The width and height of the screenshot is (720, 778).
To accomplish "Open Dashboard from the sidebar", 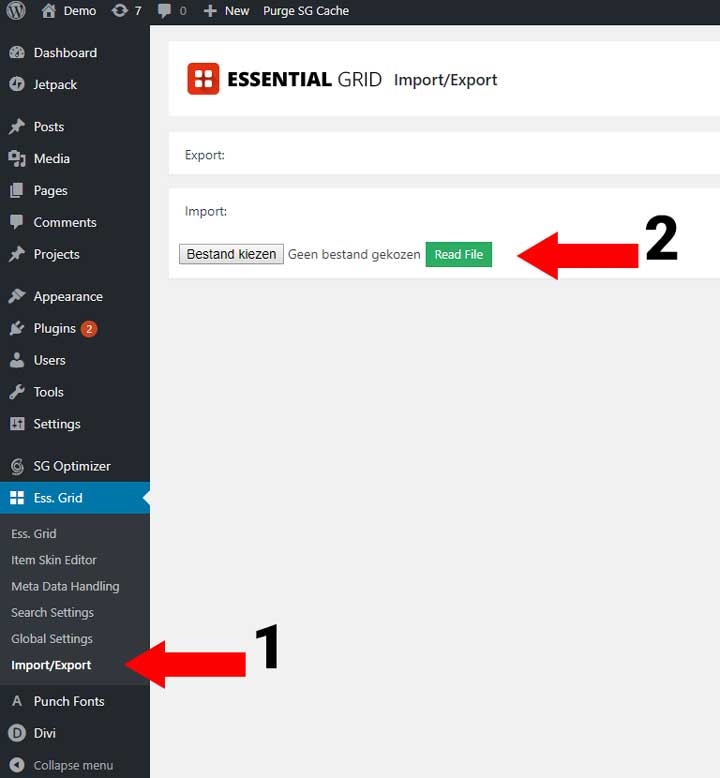I will 65,53.
